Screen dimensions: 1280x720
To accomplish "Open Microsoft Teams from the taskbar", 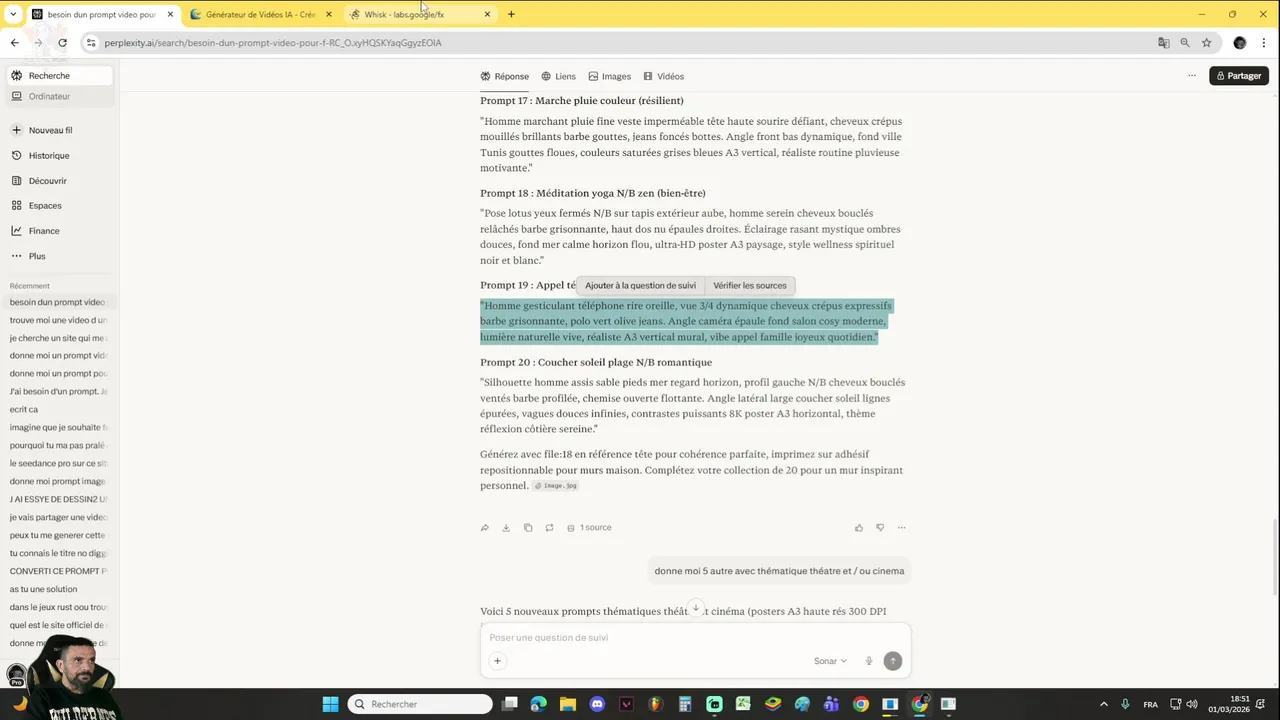I will click(831, 704).
